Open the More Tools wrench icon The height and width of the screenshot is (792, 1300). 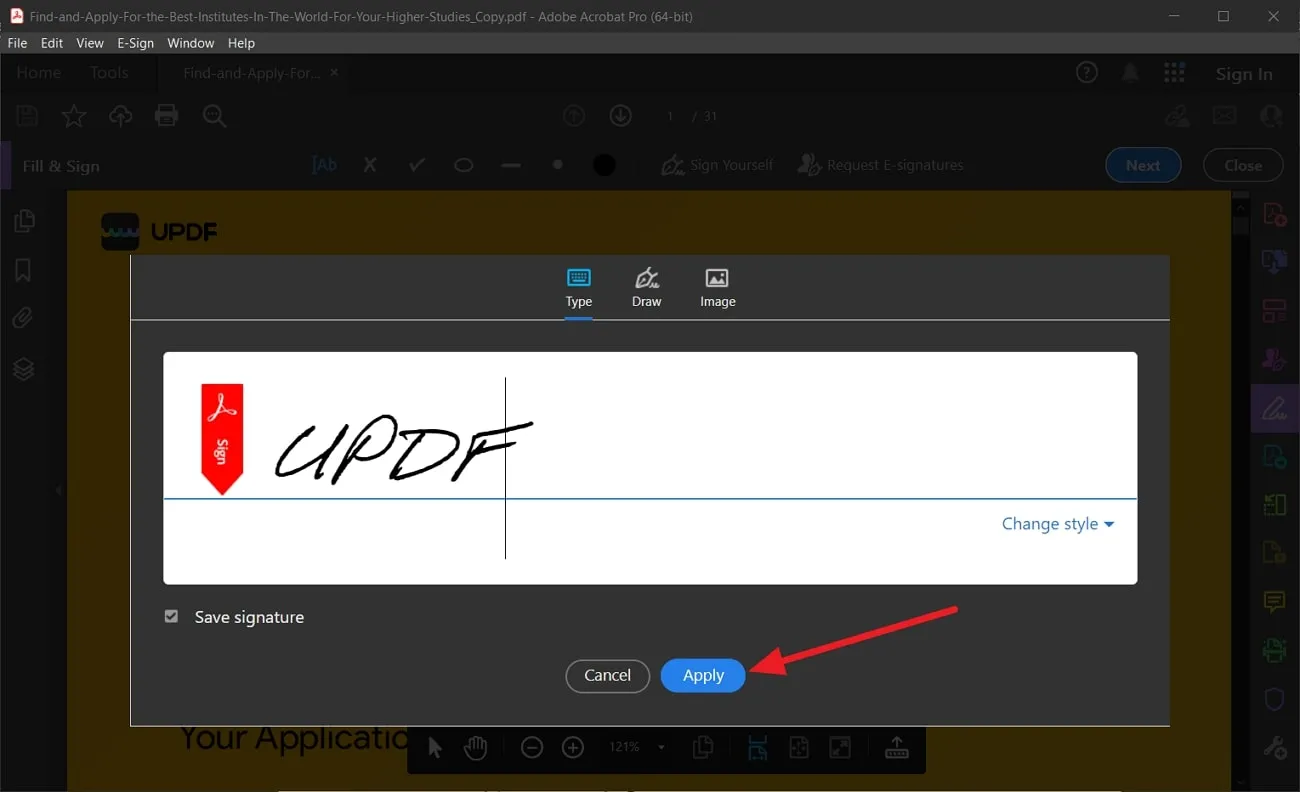(1274, 747)
